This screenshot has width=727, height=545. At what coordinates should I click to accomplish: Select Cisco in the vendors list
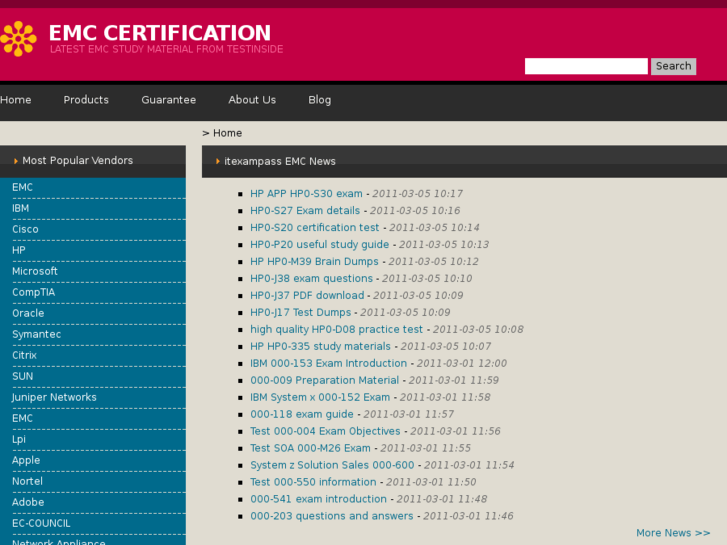[x=25, y=229]
